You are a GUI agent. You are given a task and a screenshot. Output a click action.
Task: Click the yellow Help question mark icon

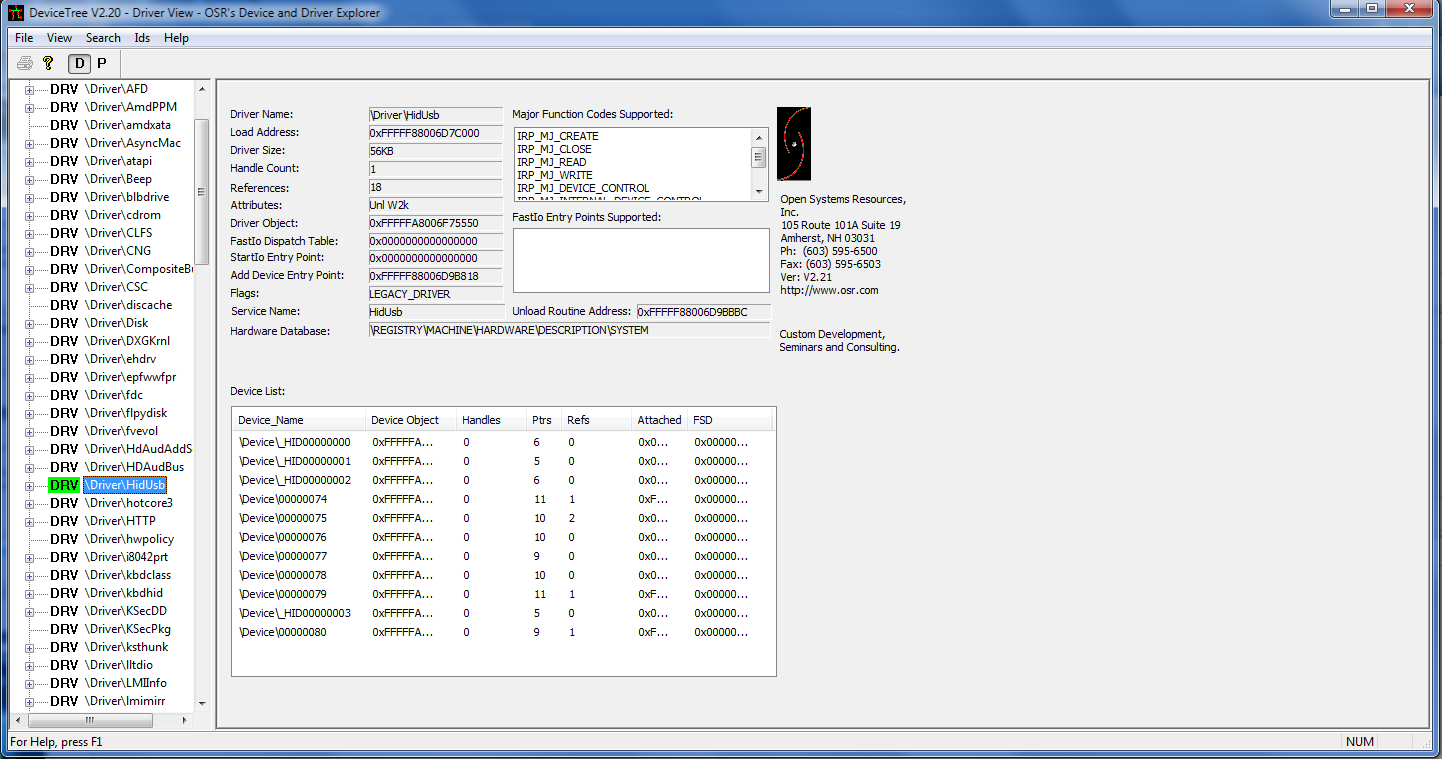[x=48, y=63]
